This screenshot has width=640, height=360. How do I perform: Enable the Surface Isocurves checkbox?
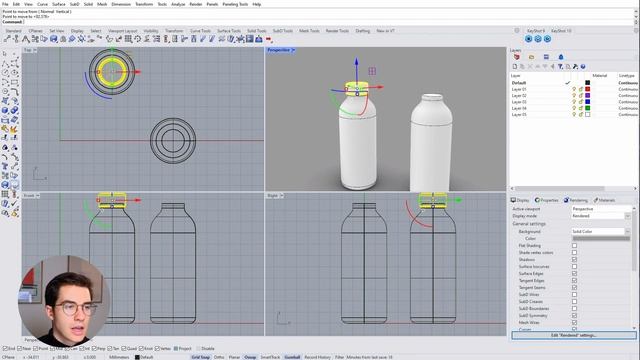(574, 267)
